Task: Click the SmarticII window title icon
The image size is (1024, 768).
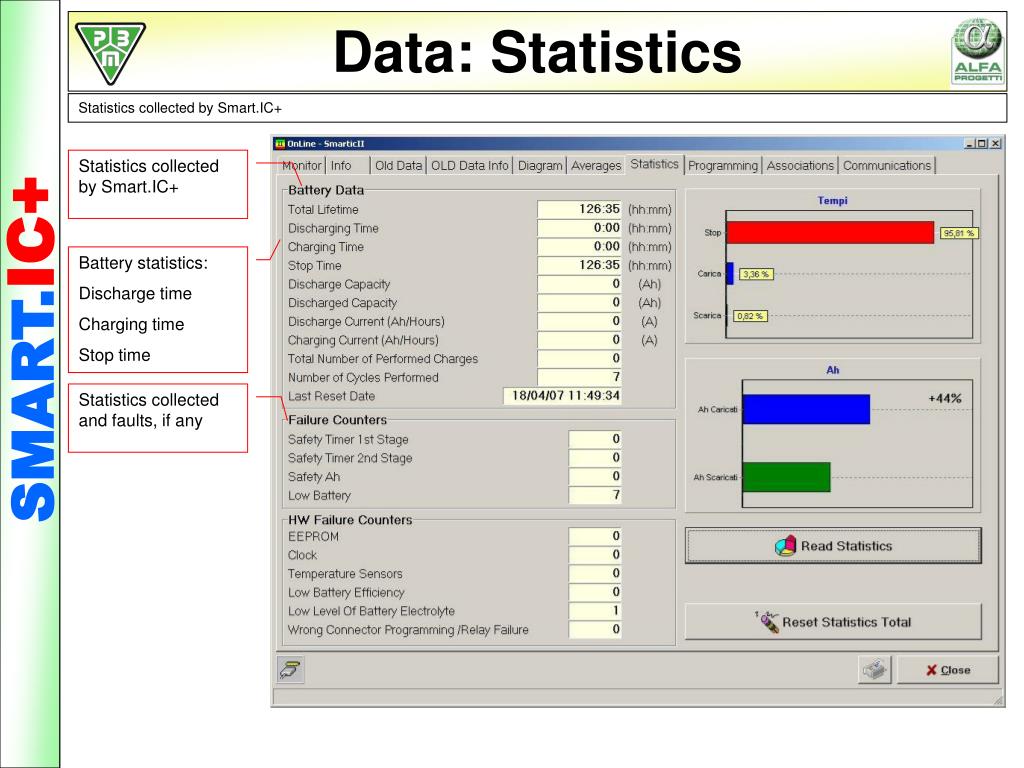Action: (x=280, y=144)
